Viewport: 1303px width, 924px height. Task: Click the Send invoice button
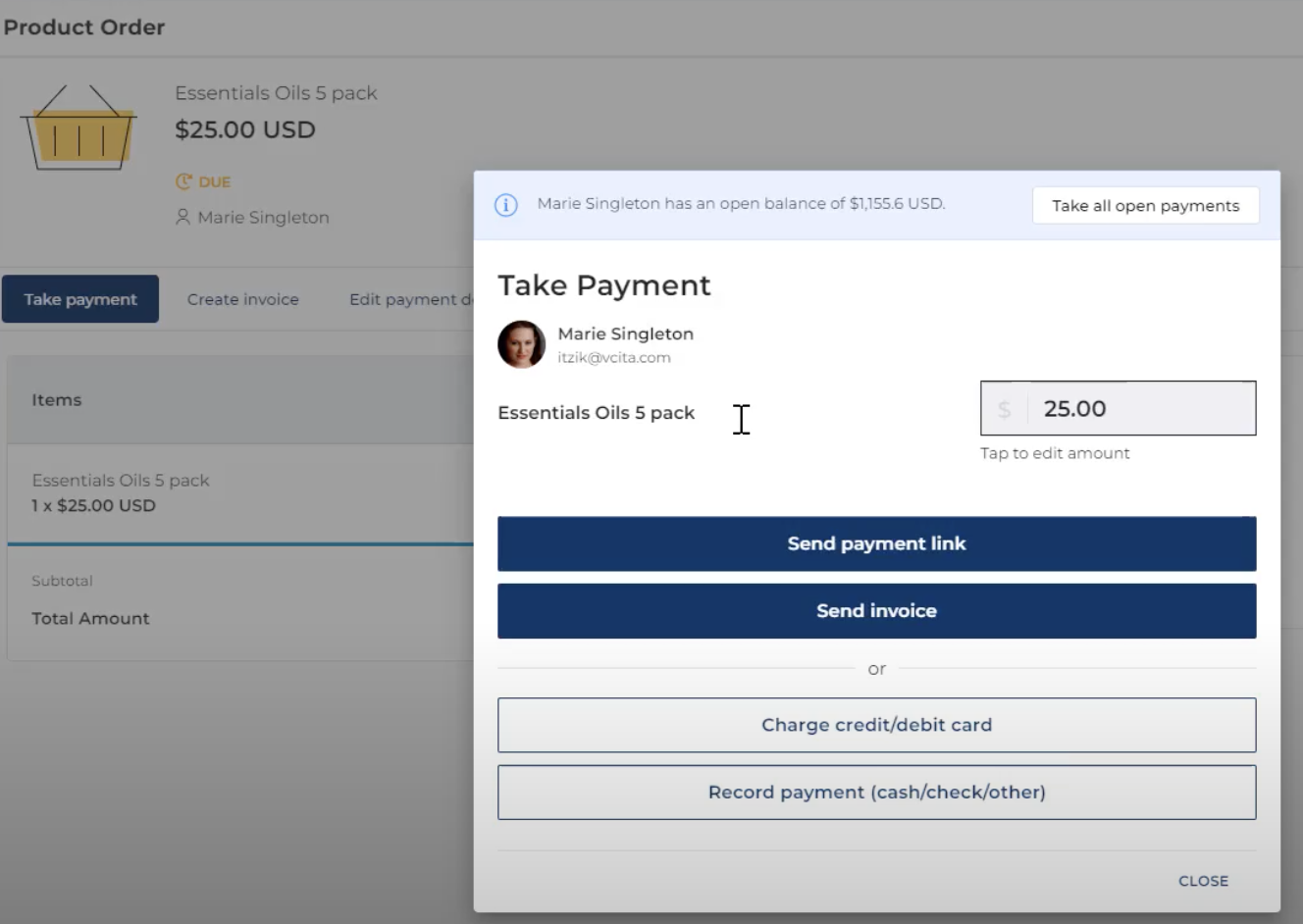[x=876, y=611]
